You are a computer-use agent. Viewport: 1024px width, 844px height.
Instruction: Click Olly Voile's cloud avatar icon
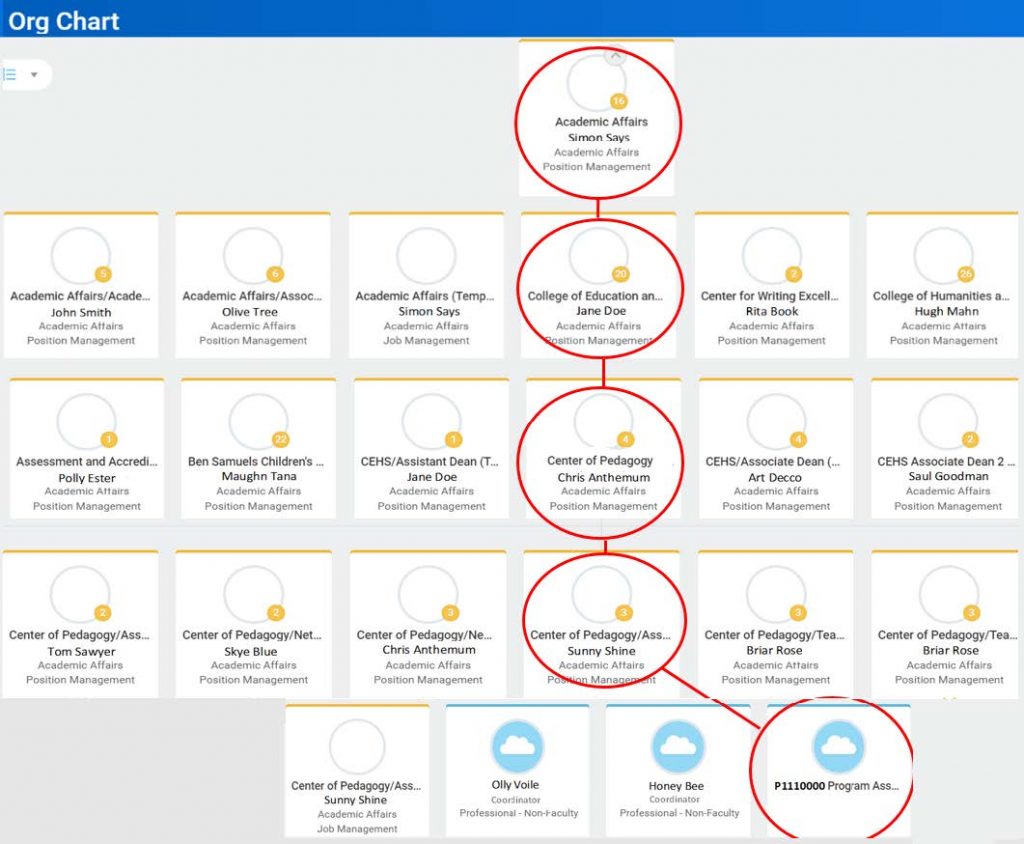[x=517, y=746]
